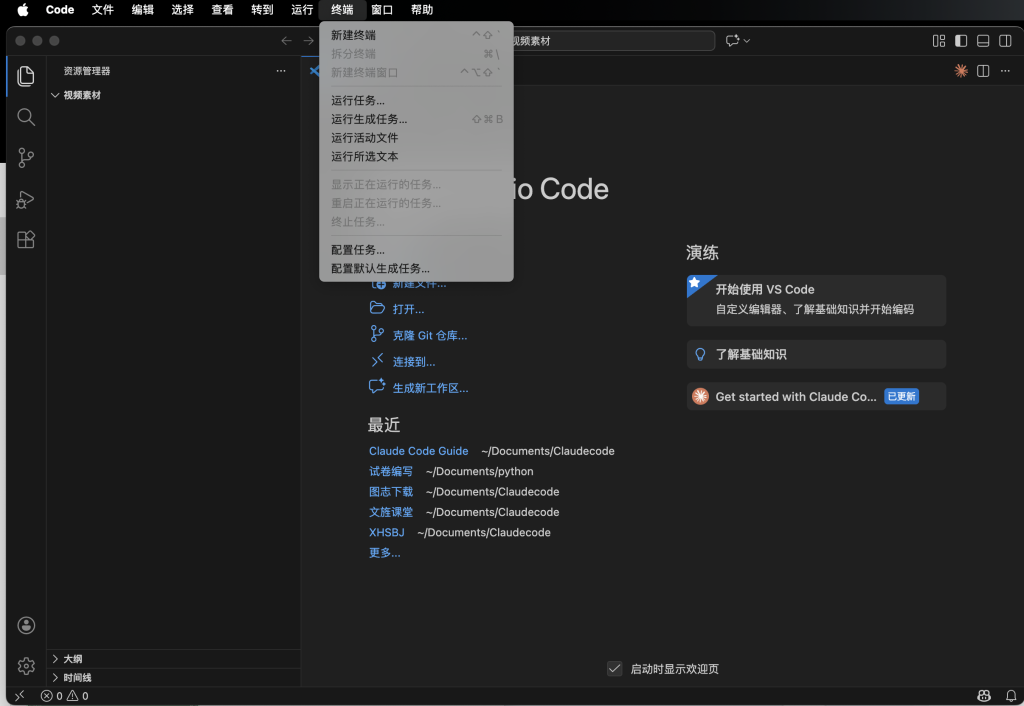Viewport: 1024px width, 706px height.
Task: Open the Explorer view in activity bar
Action: [x=26, y=76]
